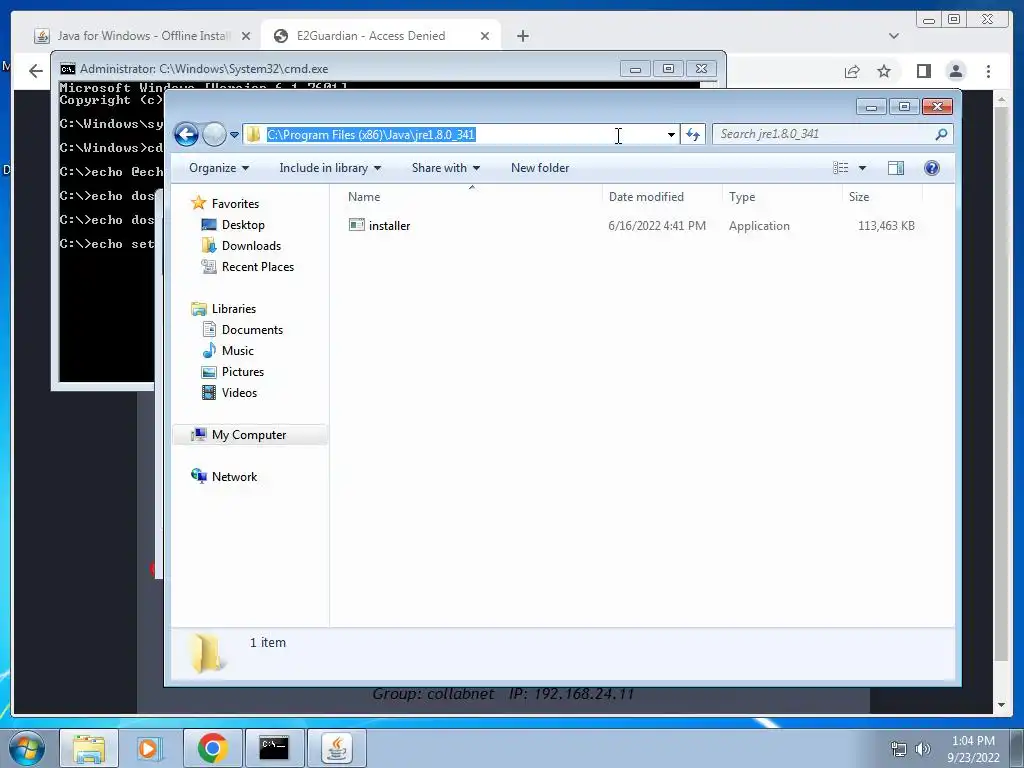Viewport: 1024px width, 768px height.
Task: Sort by the Date modified column
Action: pyautogui.click(x=662, y=197)
